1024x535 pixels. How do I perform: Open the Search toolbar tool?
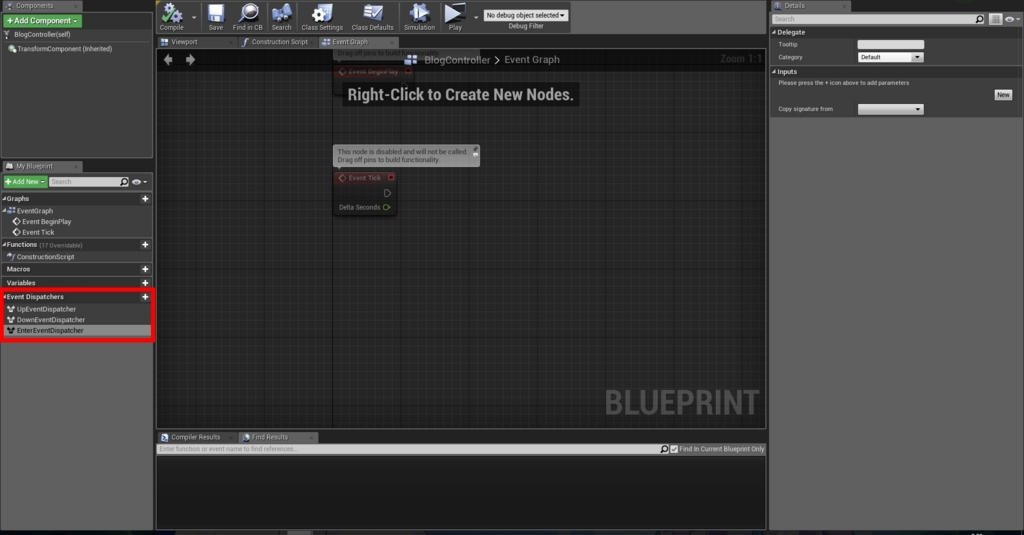281,17
